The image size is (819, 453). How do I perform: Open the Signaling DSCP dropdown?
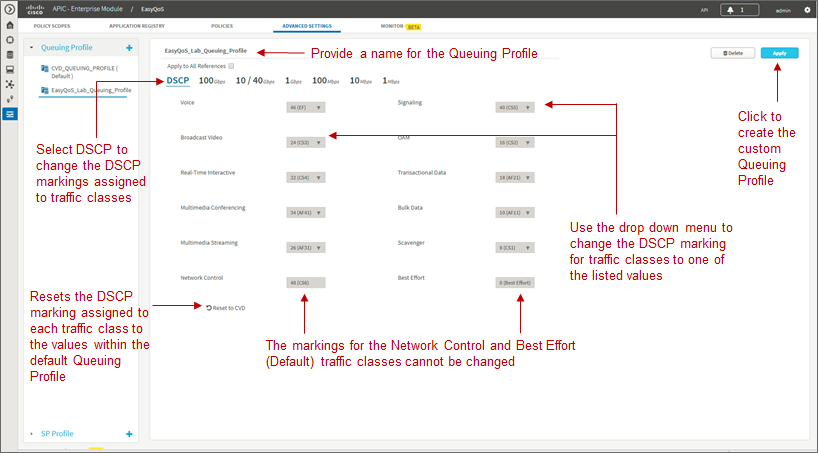point(514,108)
